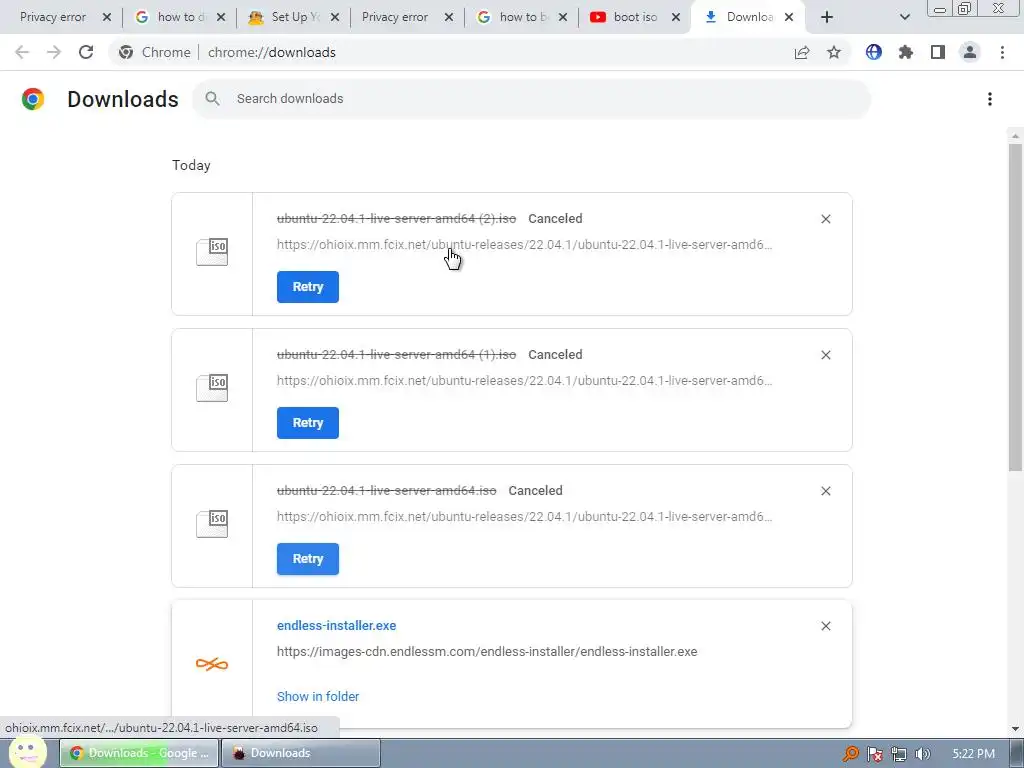1024x768 pixels.
Task: Click the scrollbar down arrow
Action: pyautogui.click(x=1015, y=729)
